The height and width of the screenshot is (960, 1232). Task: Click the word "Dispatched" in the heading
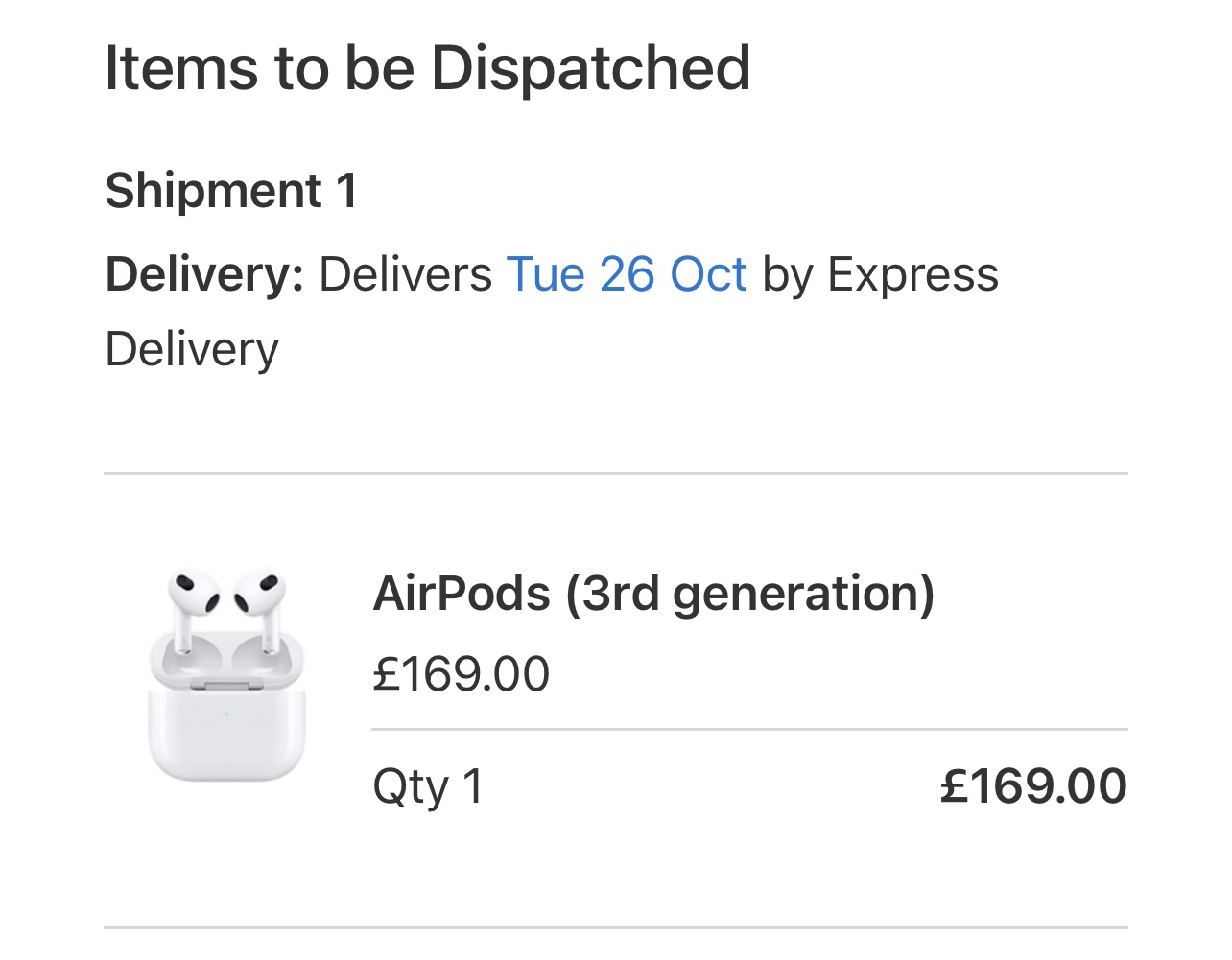pyautogui.click(x=590, y=69)
